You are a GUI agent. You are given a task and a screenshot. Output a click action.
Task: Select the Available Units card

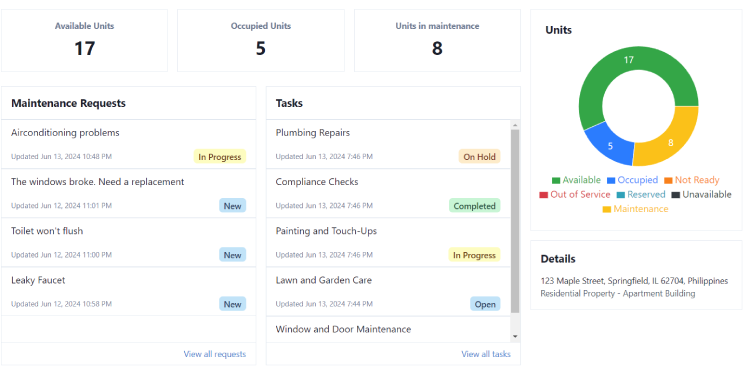[x=84, y=41]
